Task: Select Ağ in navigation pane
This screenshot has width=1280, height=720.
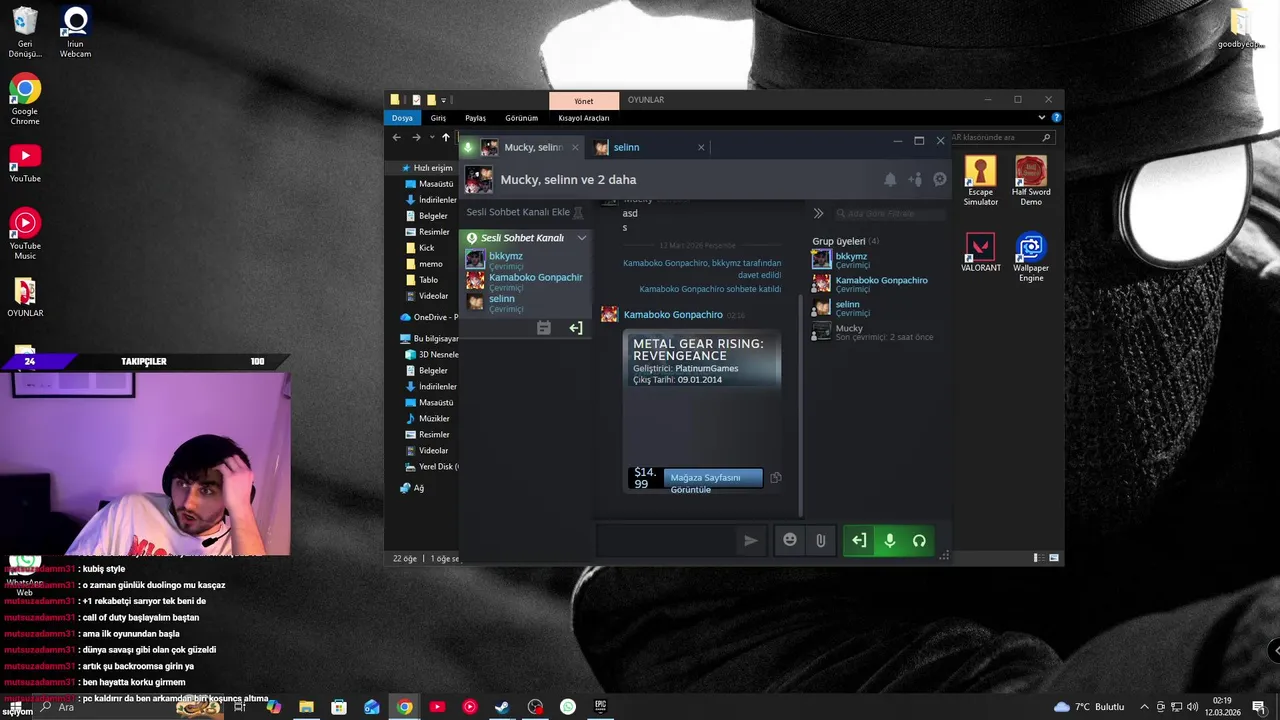Action: (x=411, y=488)
